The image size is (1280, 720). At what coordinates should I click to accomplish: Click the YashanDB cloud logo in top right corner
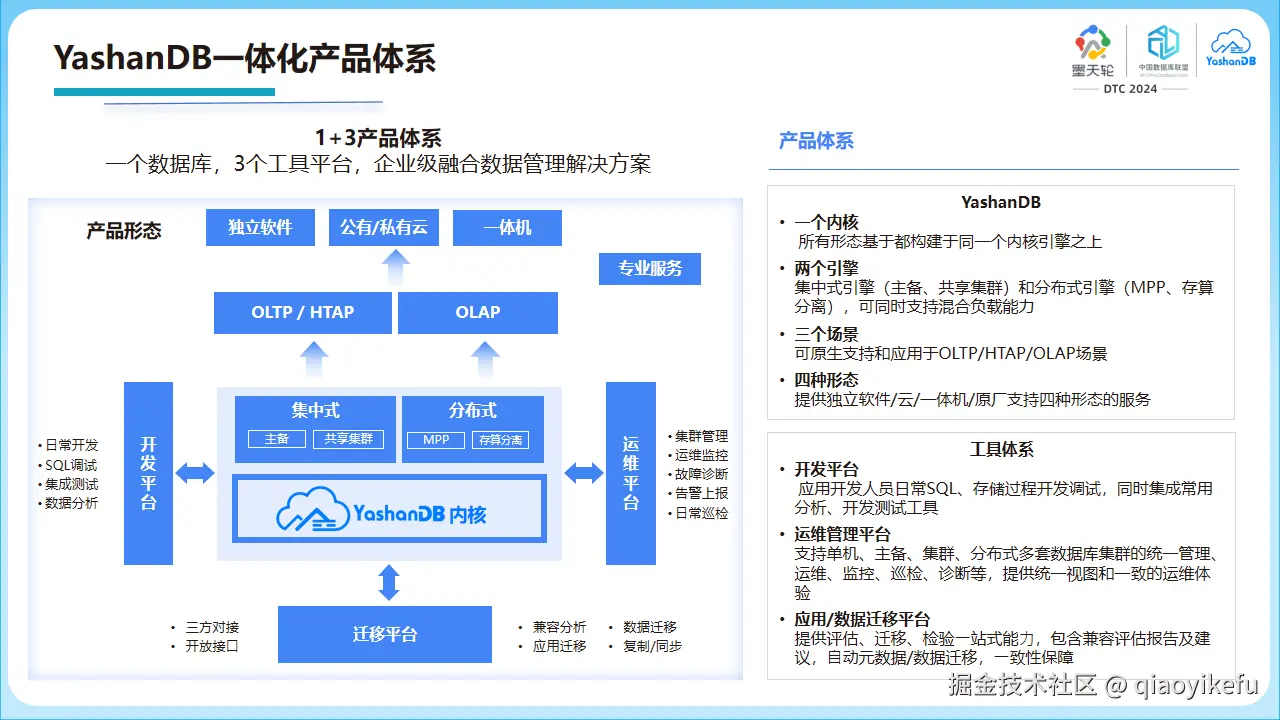(x=1230, y=45)
